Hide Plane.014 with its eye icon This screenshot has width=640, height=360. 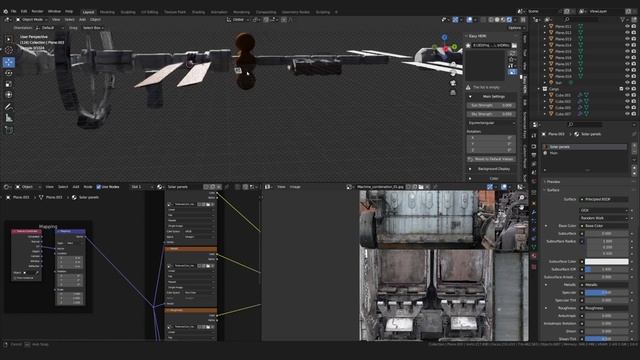point(627,45)
